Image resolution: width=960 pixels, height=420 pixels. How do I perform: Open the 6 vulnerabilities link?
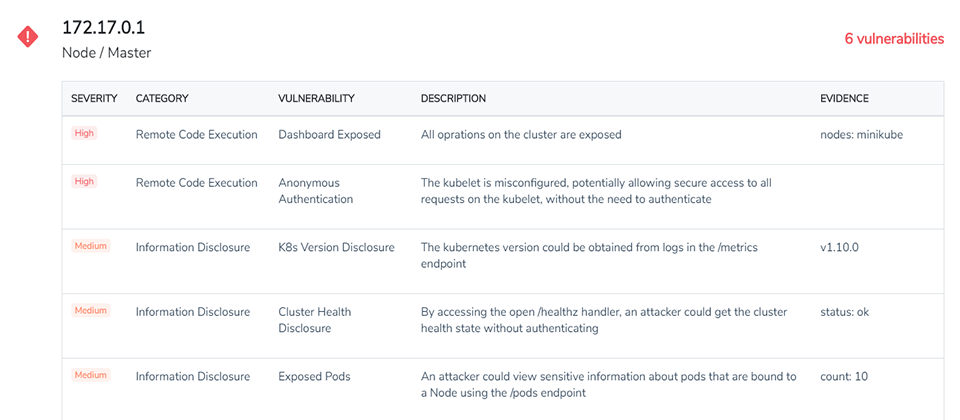pos(894,39)
